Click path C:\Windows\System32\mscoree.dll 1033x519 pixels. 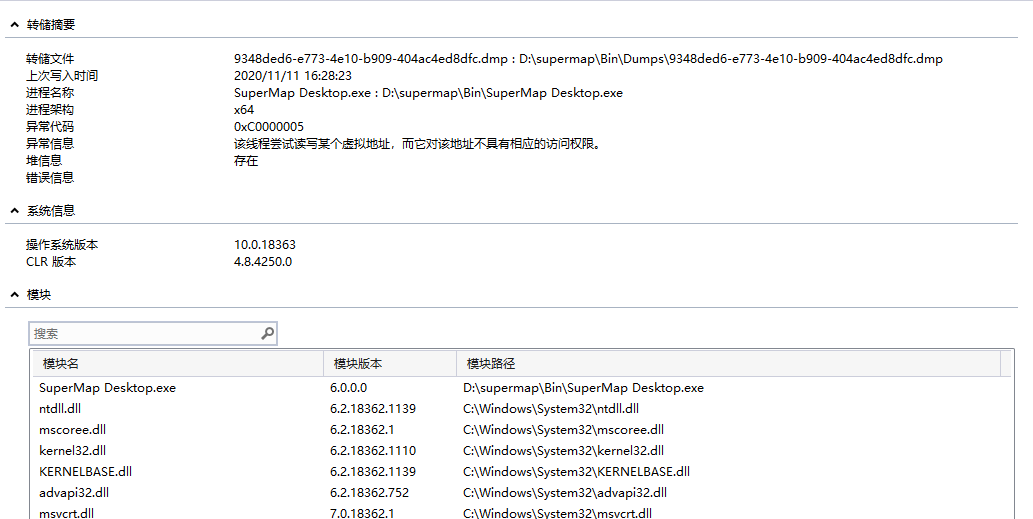pyautogui.click(x=563, y=430)
